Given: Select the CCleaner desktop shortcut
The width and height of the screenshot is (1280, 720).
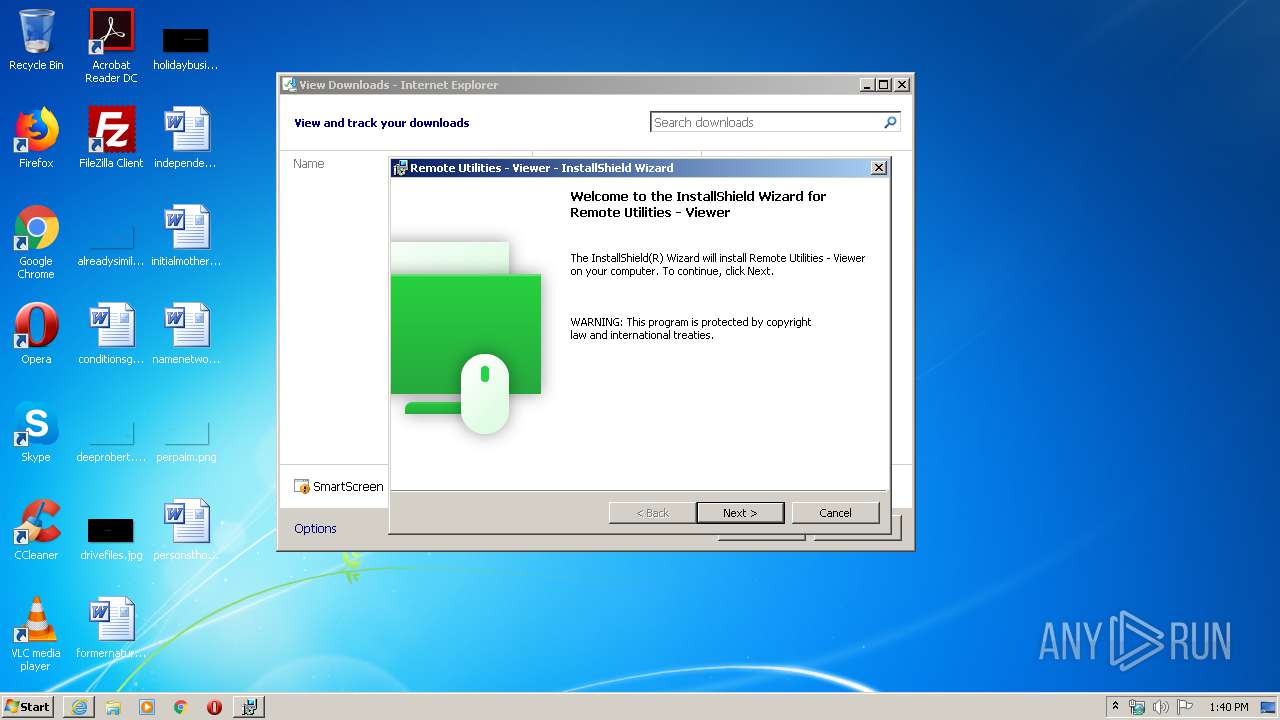Looking at the screenshot, I should coord(36,530).
